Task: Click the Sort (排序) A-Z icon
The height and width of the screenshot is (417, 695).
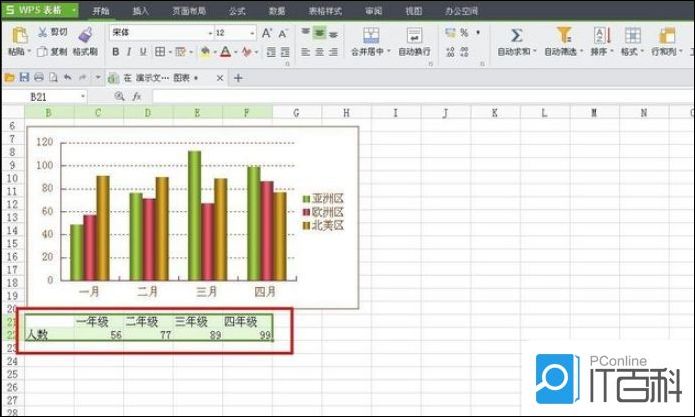Action: pos(602,35)
